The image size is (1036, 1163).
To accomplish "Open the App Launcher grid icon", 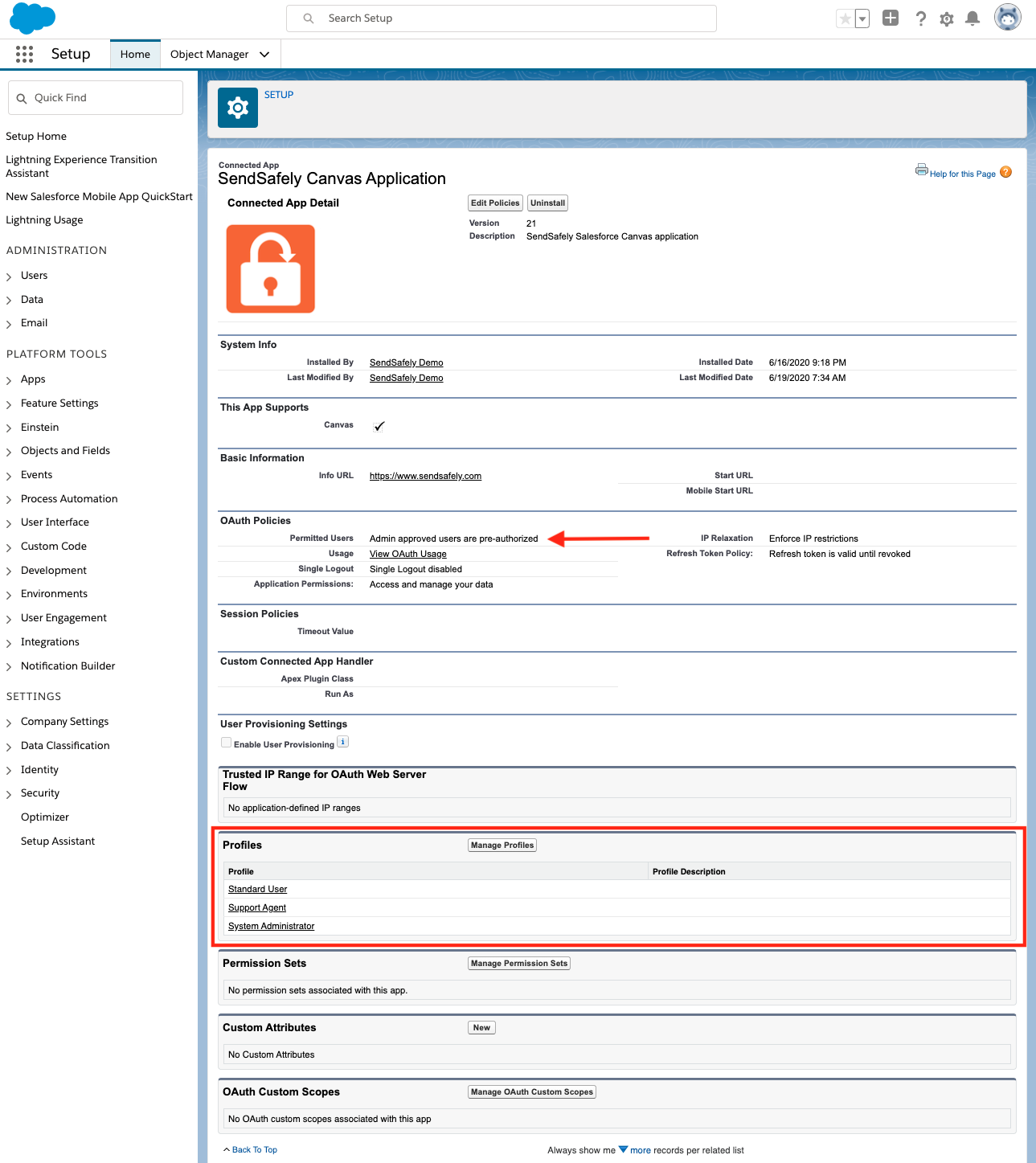I will click(25, 54).
